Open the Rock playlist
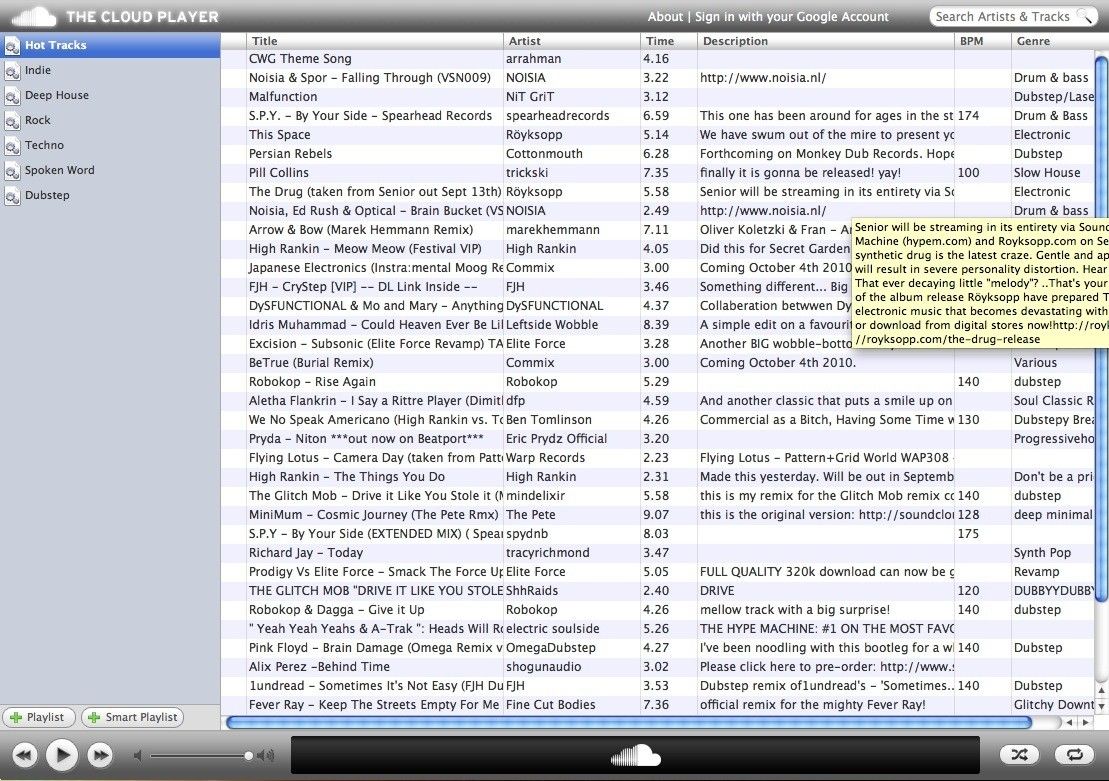 (35, 120)
